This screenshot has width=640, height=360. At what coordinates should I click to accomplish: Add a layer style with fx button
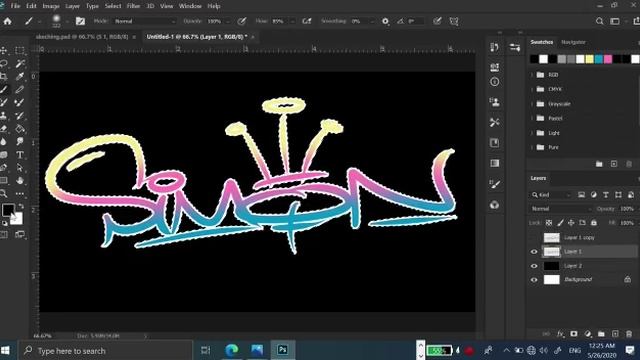coord(560,334)
